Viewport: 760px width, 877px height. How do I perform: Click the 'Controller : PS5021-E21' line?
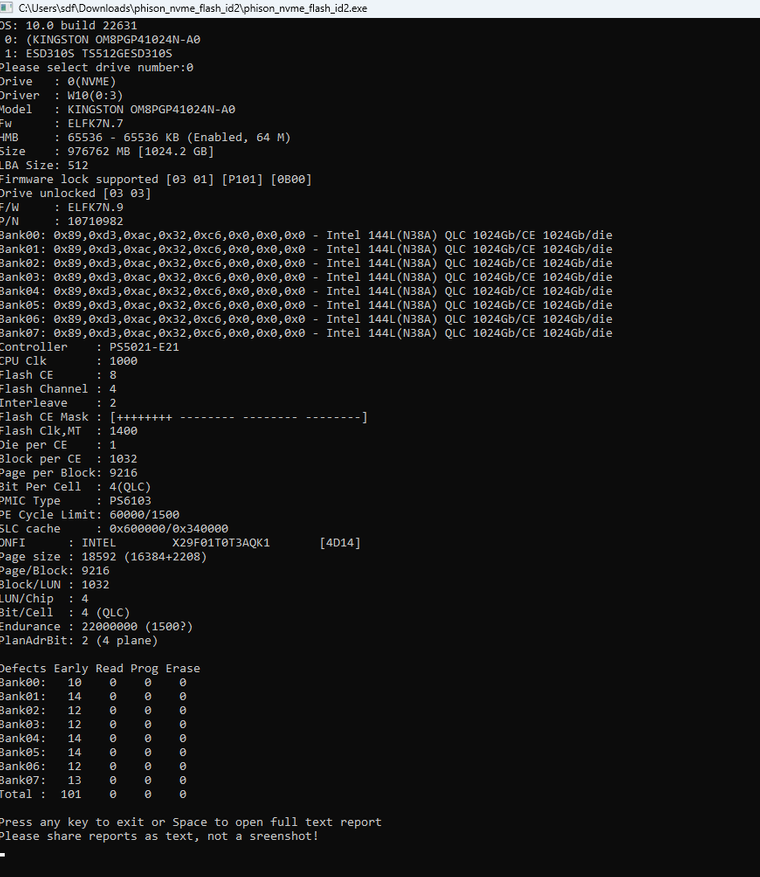coord(89,347)
